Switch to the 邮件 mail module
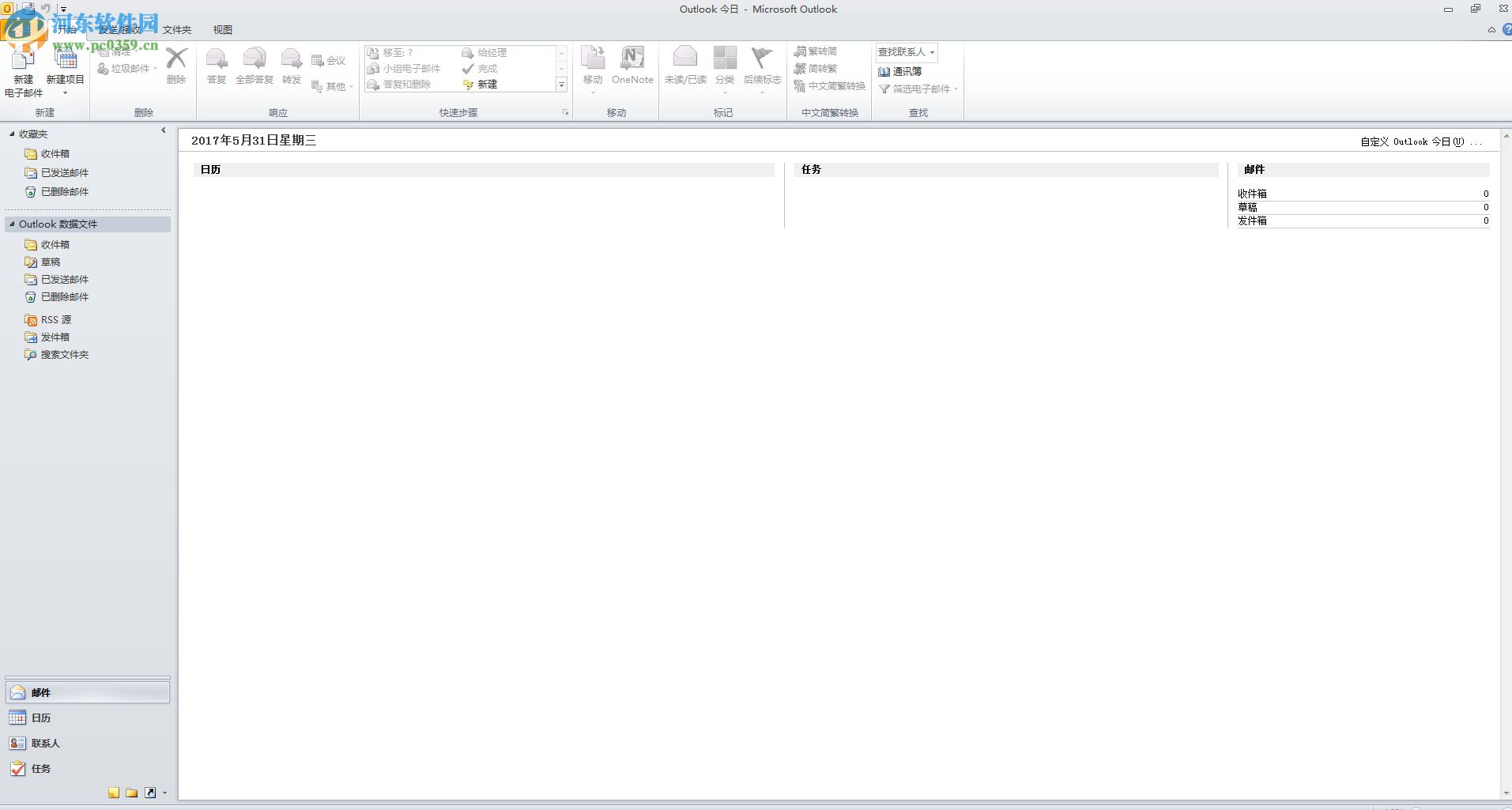Screen dimensions: 1512x810 88,693
